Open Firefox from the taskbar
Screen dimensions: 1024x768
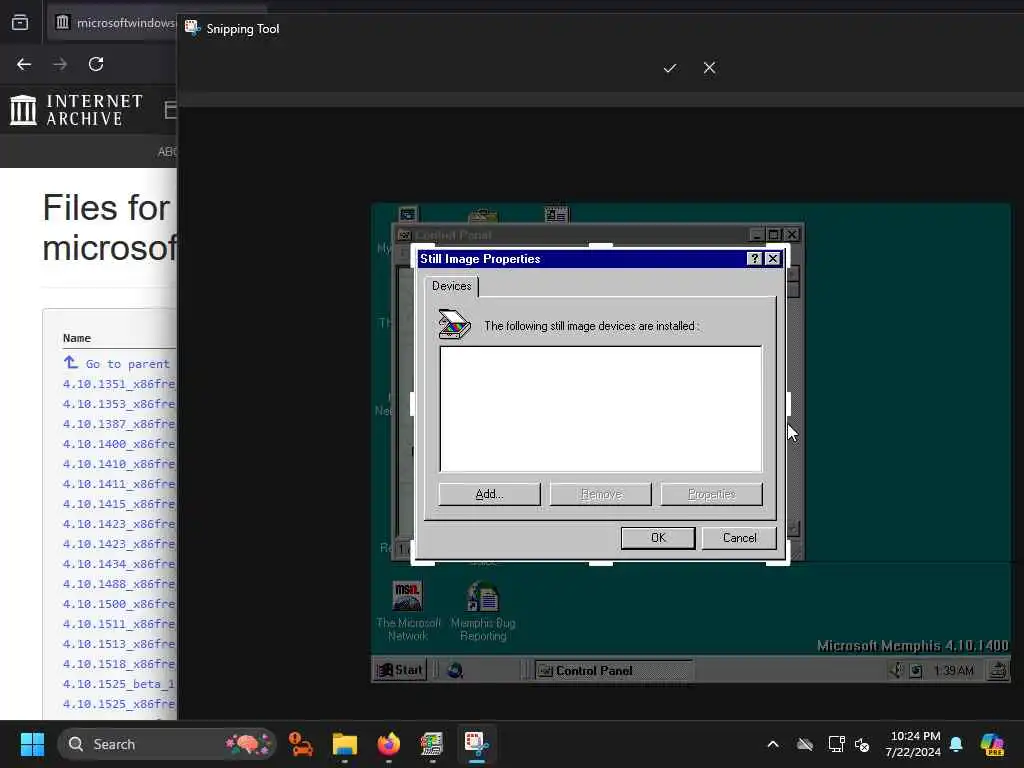pos(389,744)
